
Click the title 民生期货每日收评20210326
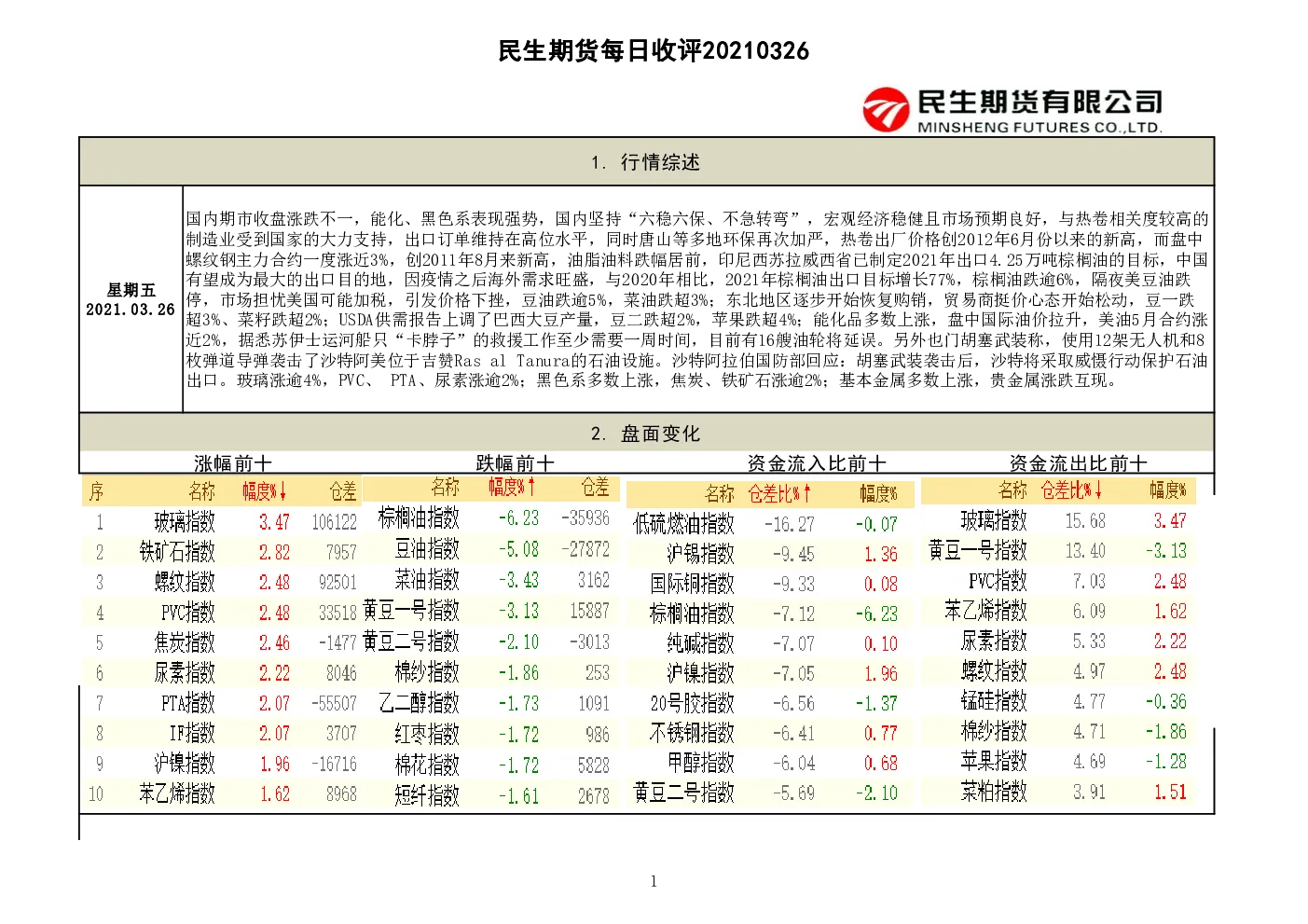[654, 50]
